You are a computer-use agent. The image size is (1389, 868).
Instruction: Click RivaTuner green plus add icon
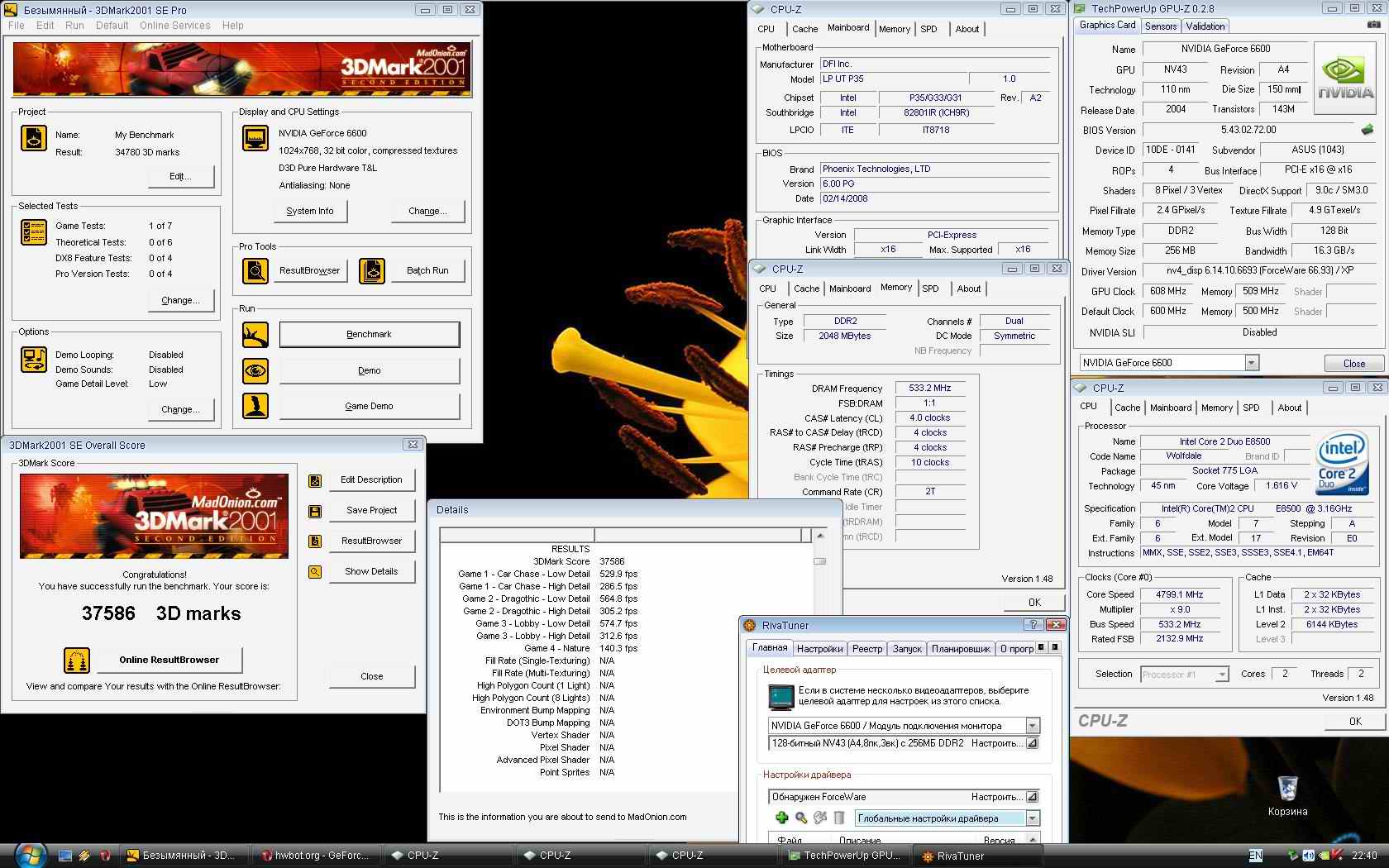pos(781,818)
